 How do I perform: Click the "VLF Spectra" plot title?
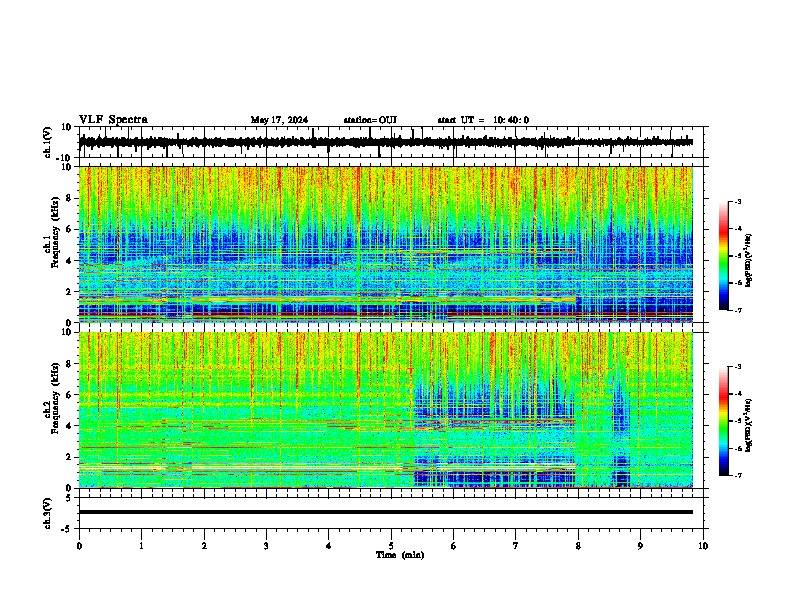pos(113,120)
